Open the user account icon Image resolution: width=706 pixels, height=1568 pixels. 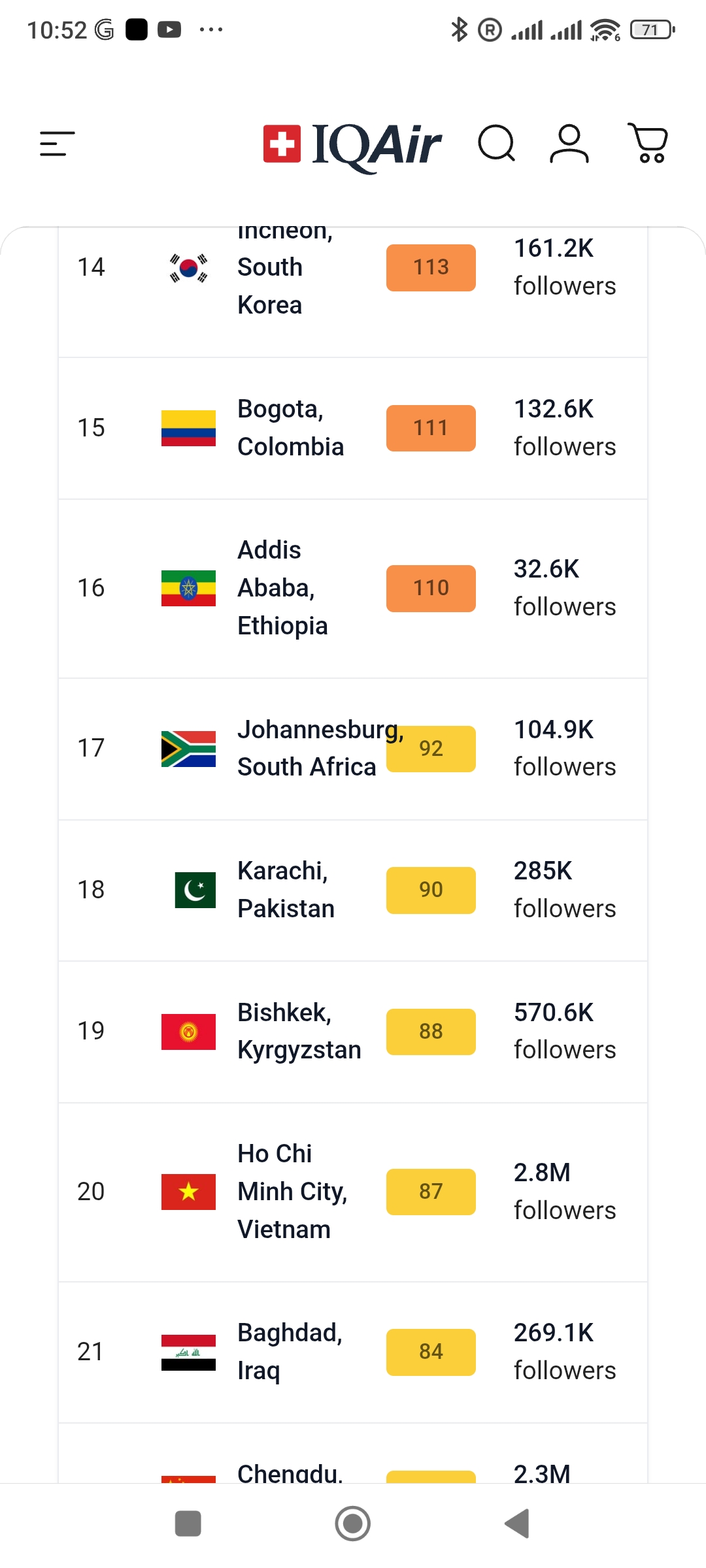569,144
